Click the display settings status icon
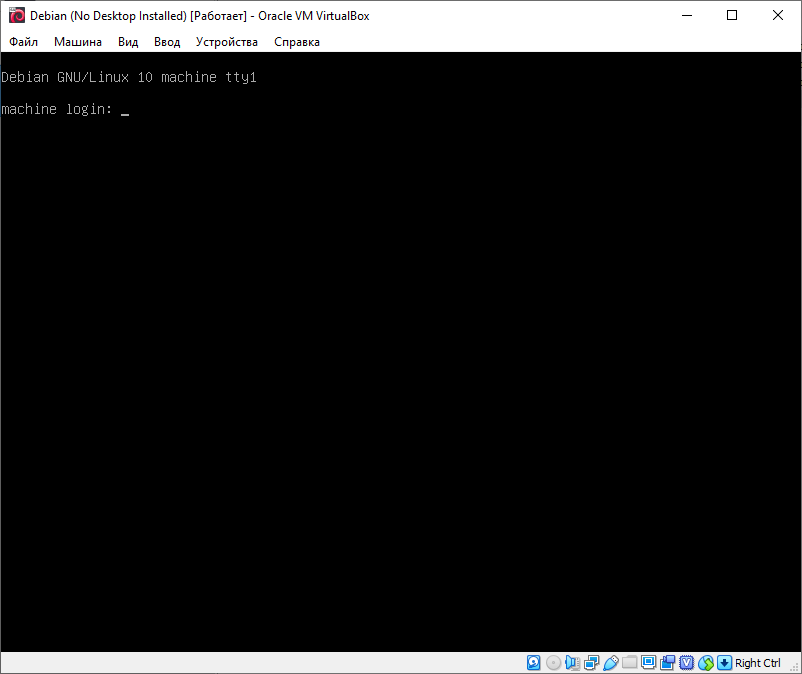Viewport: 802px width, 674px height. (x=648, y=663)
